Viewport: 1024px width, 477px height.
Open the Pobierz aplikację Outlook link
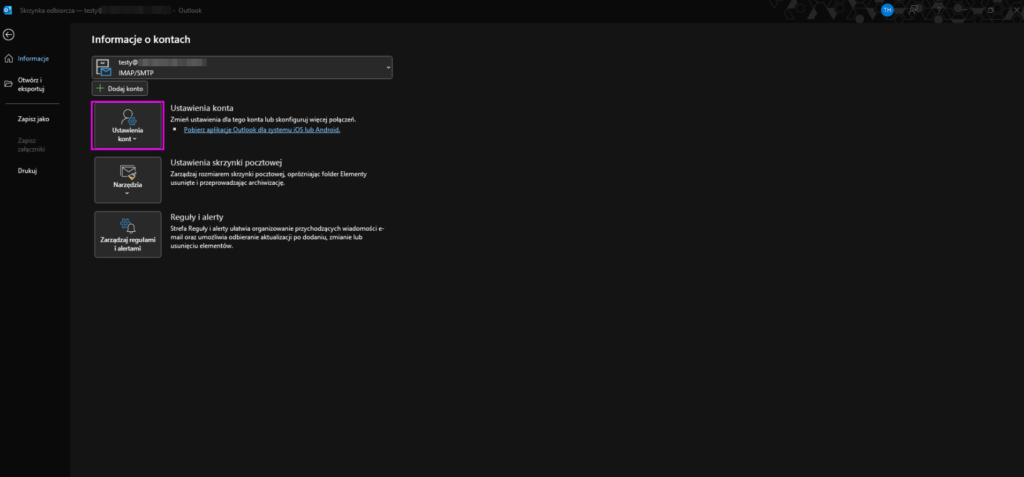[x=262, y=130]
